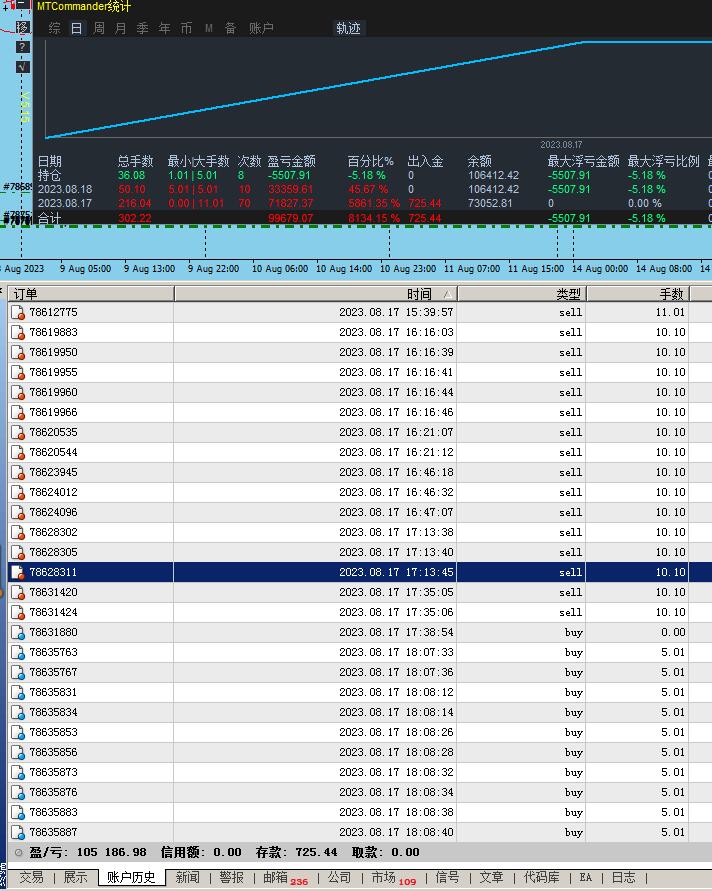Open the 交易 trade tab
Image resolution: width=712 pixels, height=891 pixels.
(x=31, y=877)
